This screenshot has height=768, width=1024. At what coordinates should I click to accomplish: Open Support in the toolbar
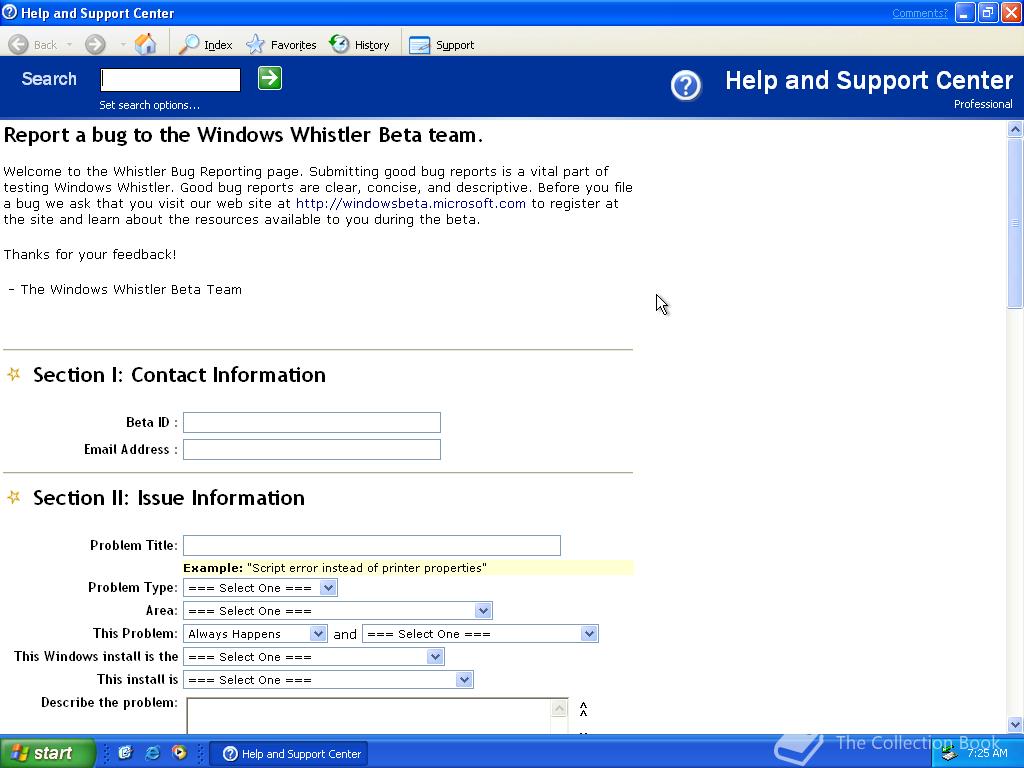pos(441,44)
